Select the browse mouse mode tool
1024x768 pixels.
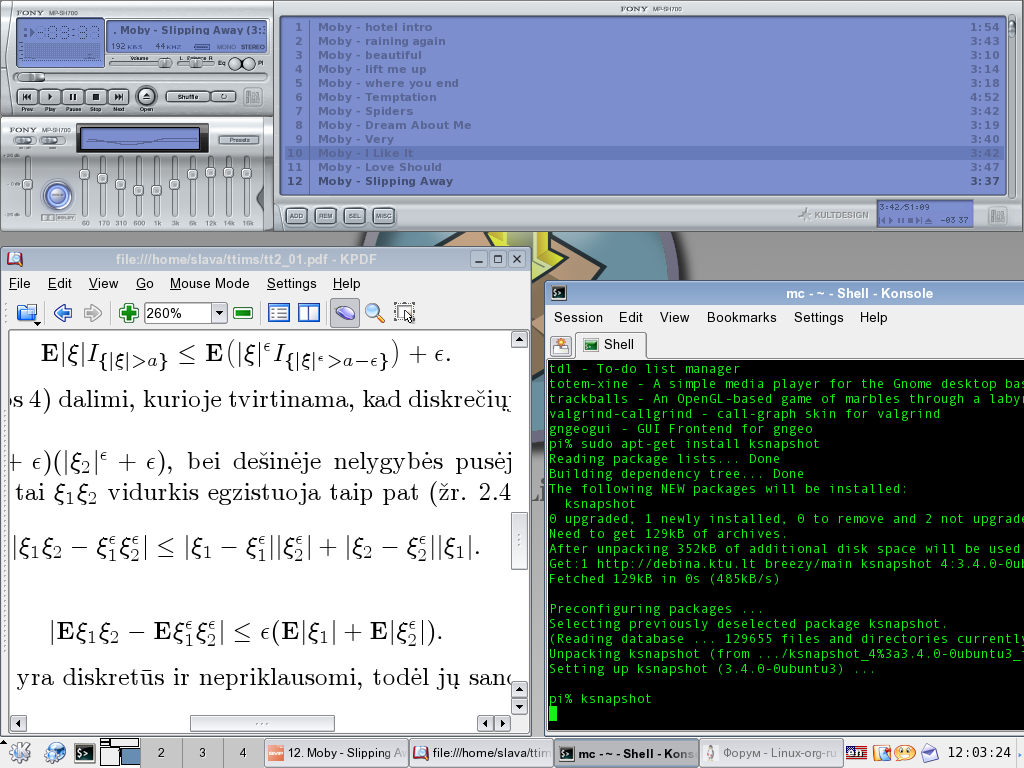(345, 313)
